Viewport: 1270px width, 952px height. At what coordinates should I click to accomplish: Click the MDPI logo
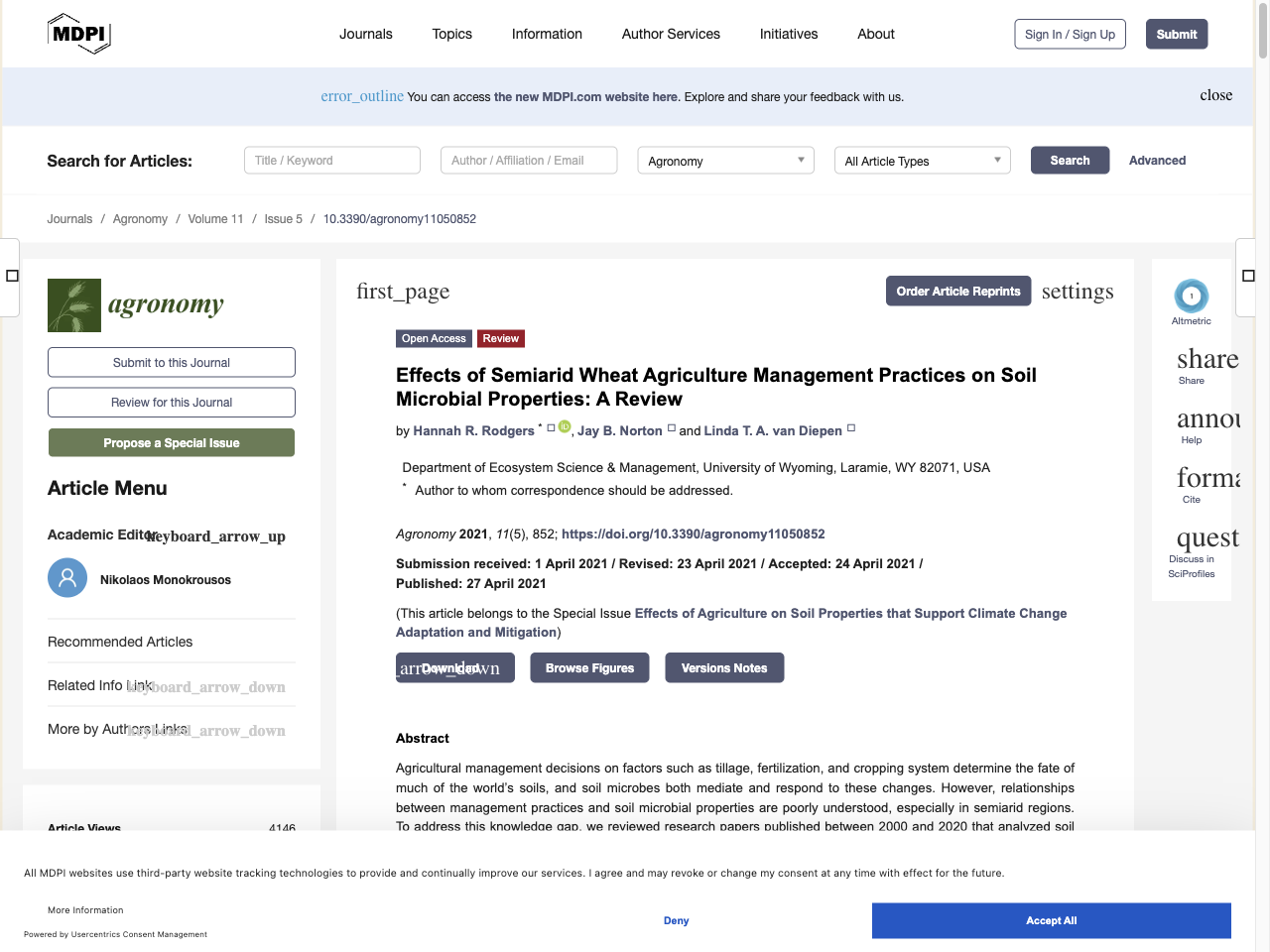click(x=78, y=33)
